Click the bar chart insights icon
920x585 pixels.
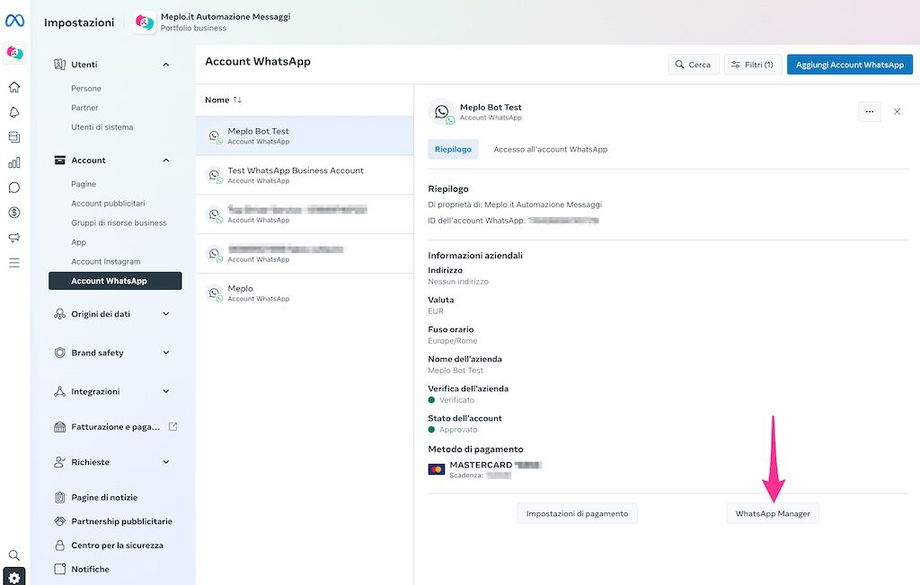click(x=14, y=162)
